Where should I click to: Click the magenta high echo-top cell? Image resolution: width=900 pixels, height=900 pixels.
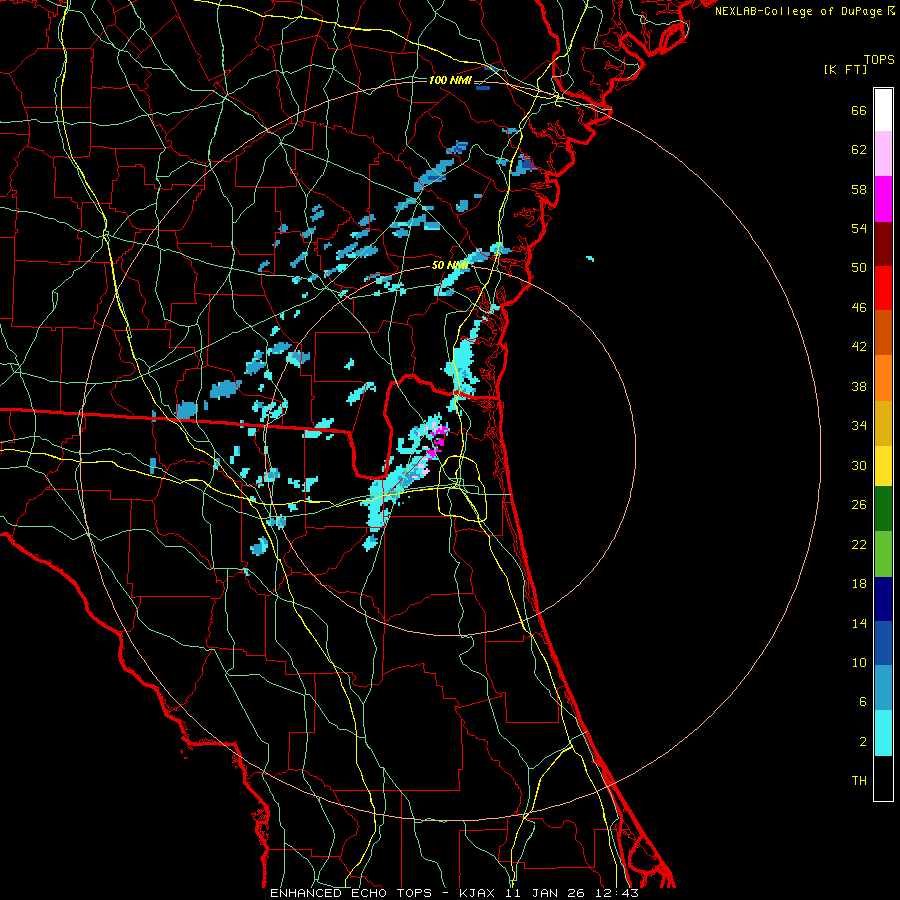tap(437, 441)
